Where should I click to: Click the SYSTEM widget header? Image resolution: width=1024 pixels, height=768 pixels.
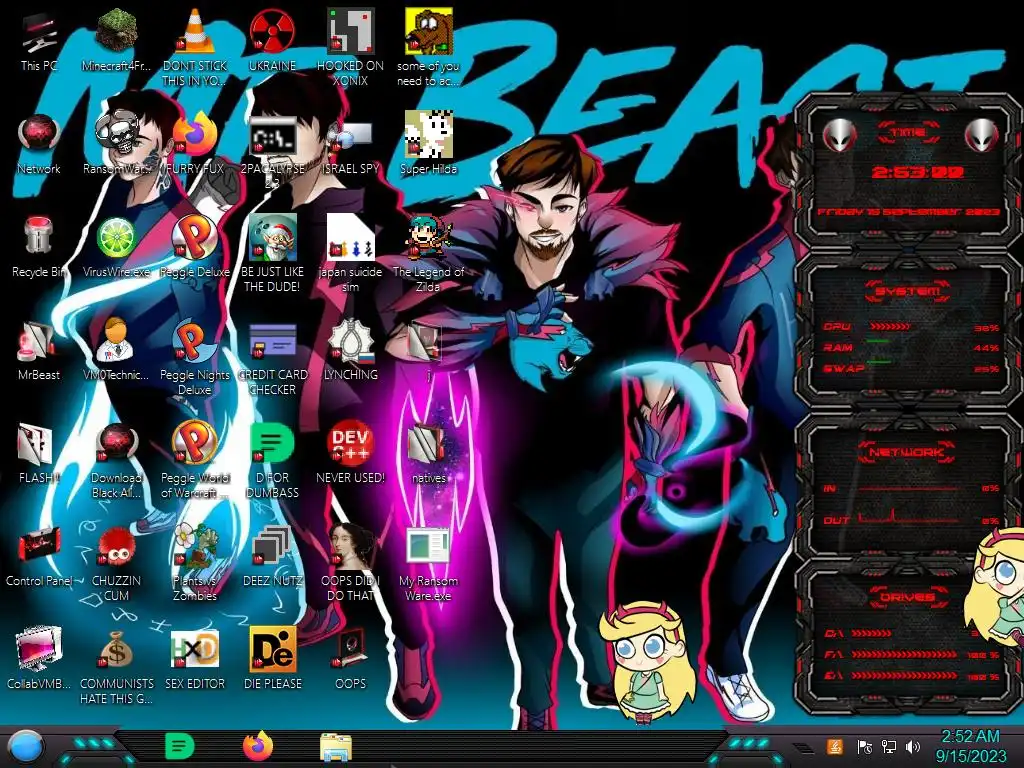(906, 291)
